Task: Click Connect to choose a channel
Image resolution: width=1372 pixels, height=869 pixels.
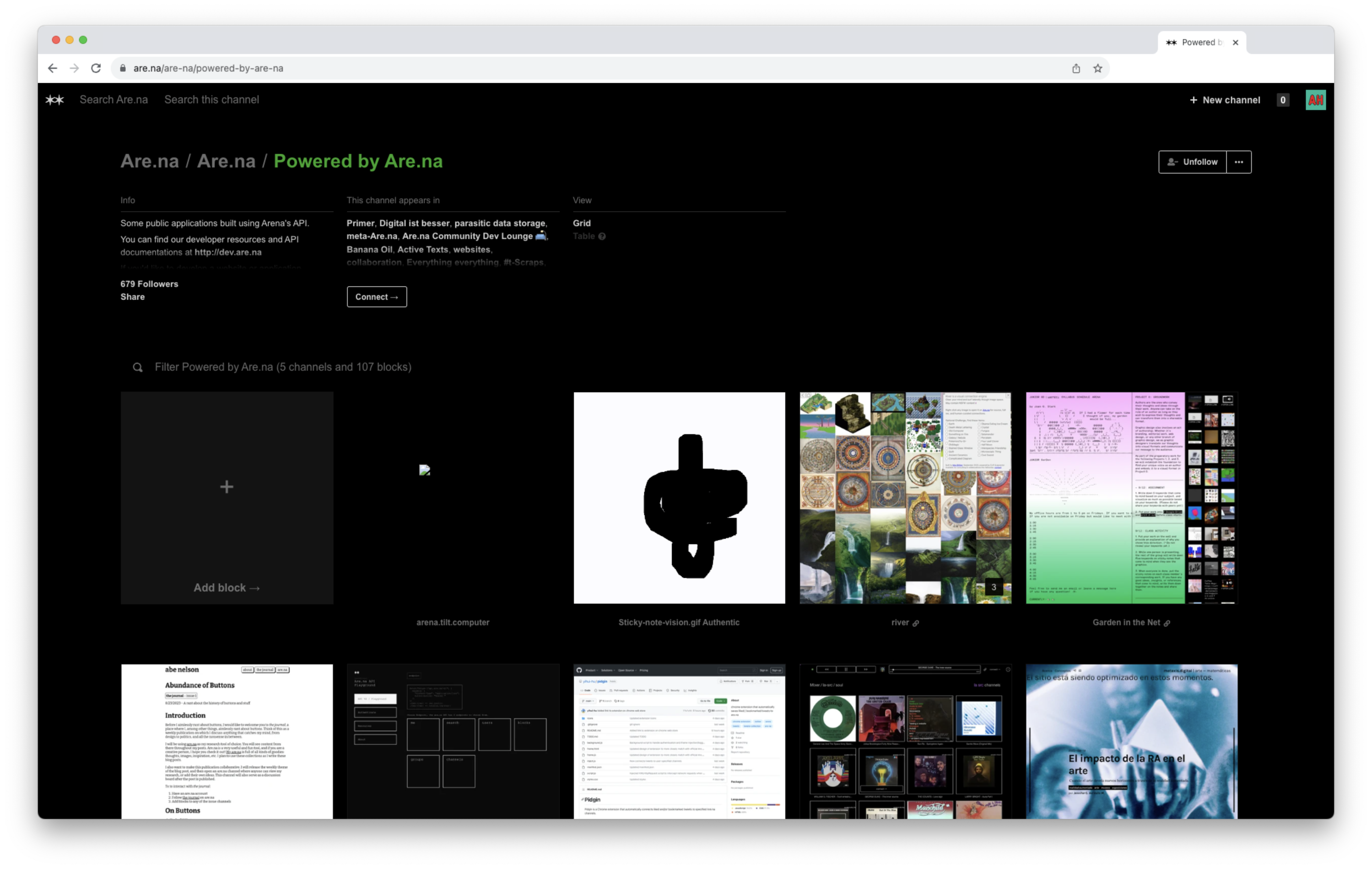Action: pyautogui.click(x=377, y=297)
